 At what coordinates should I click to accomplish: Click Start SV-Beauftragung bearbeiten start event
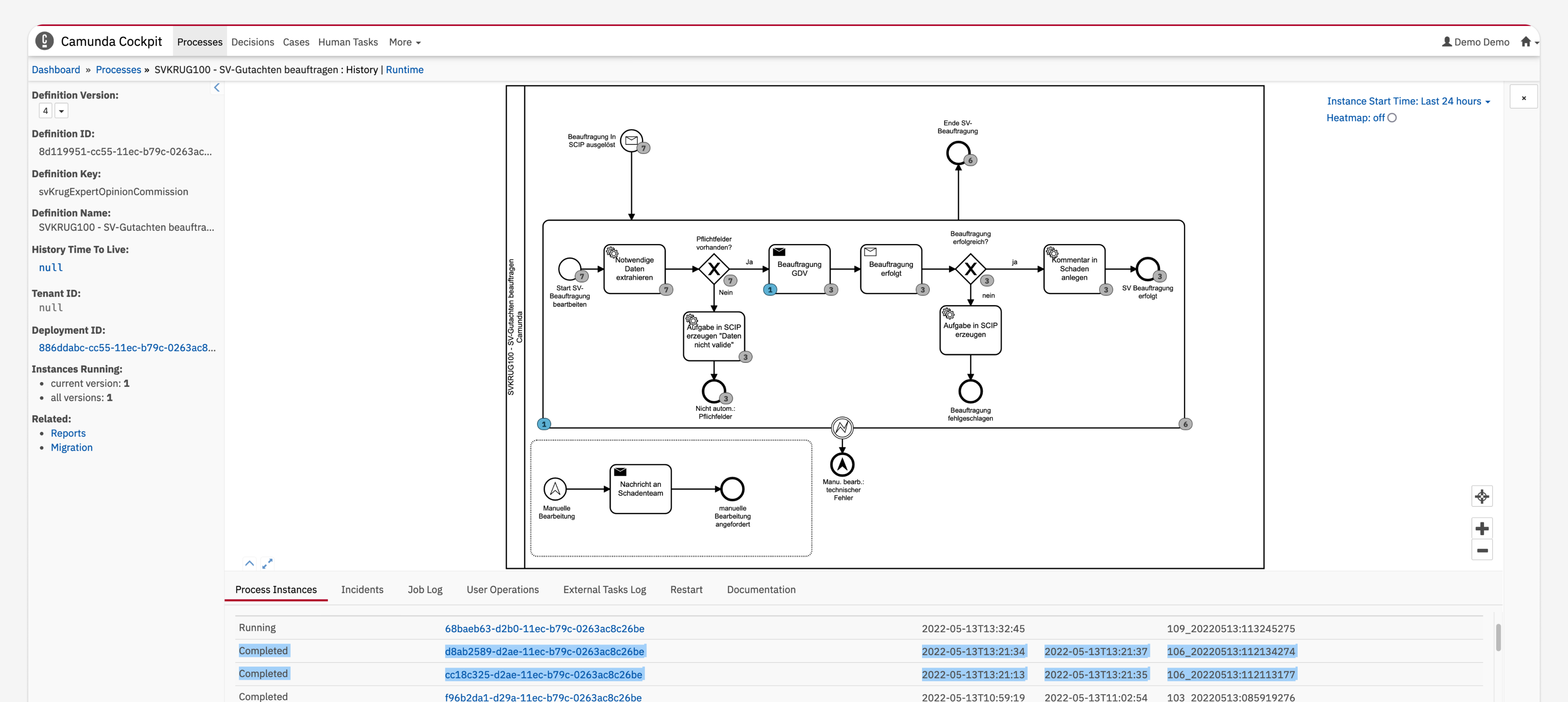[570, 269]
